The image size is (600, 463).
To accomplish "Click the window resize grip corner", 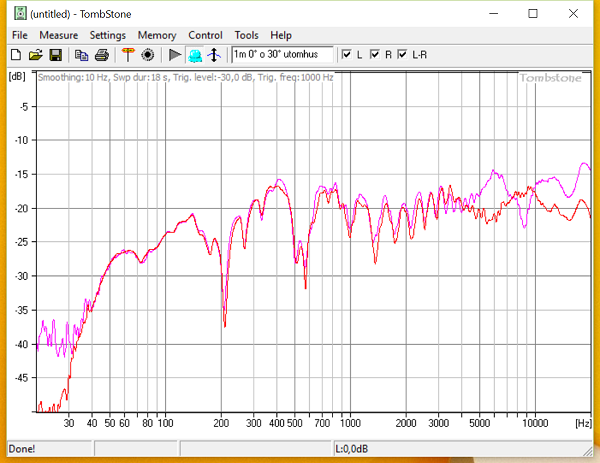I will tap(587, 451).
